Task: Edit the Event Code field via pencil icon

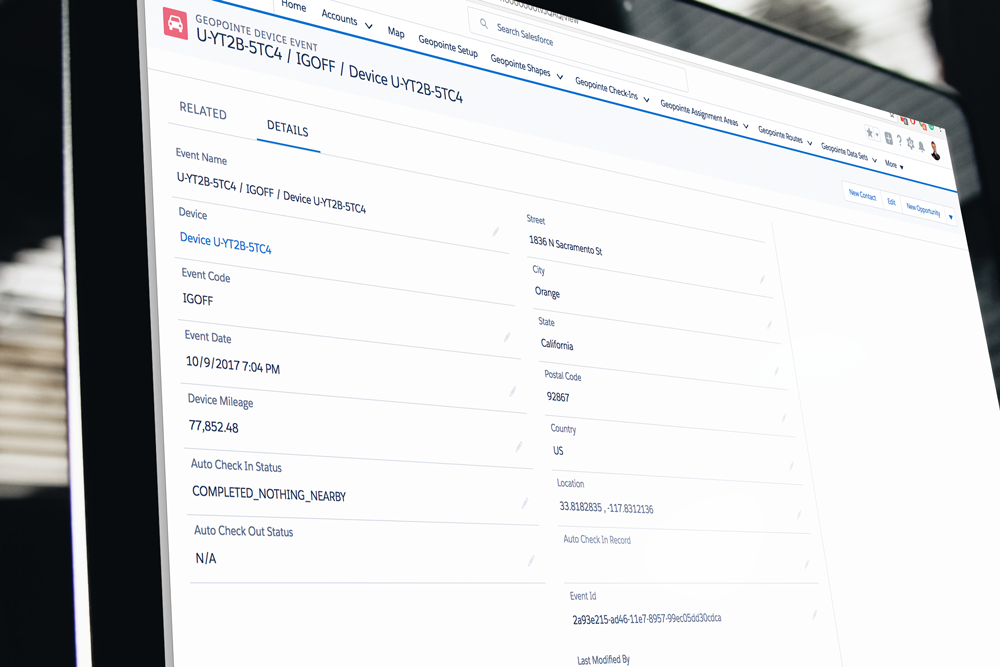Action: point(507,337)
